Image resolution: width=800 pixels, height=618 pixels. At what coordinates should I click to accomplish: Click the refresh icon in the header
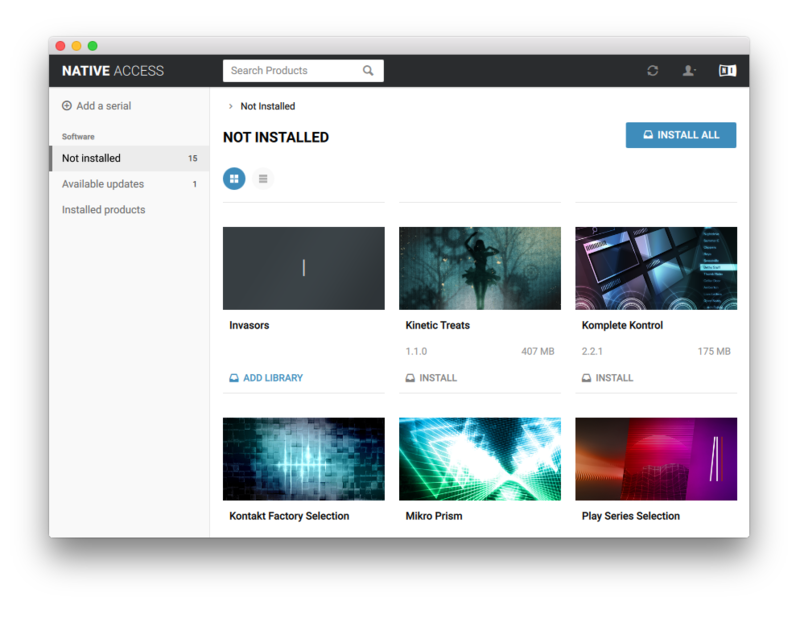tap(653, 70)
